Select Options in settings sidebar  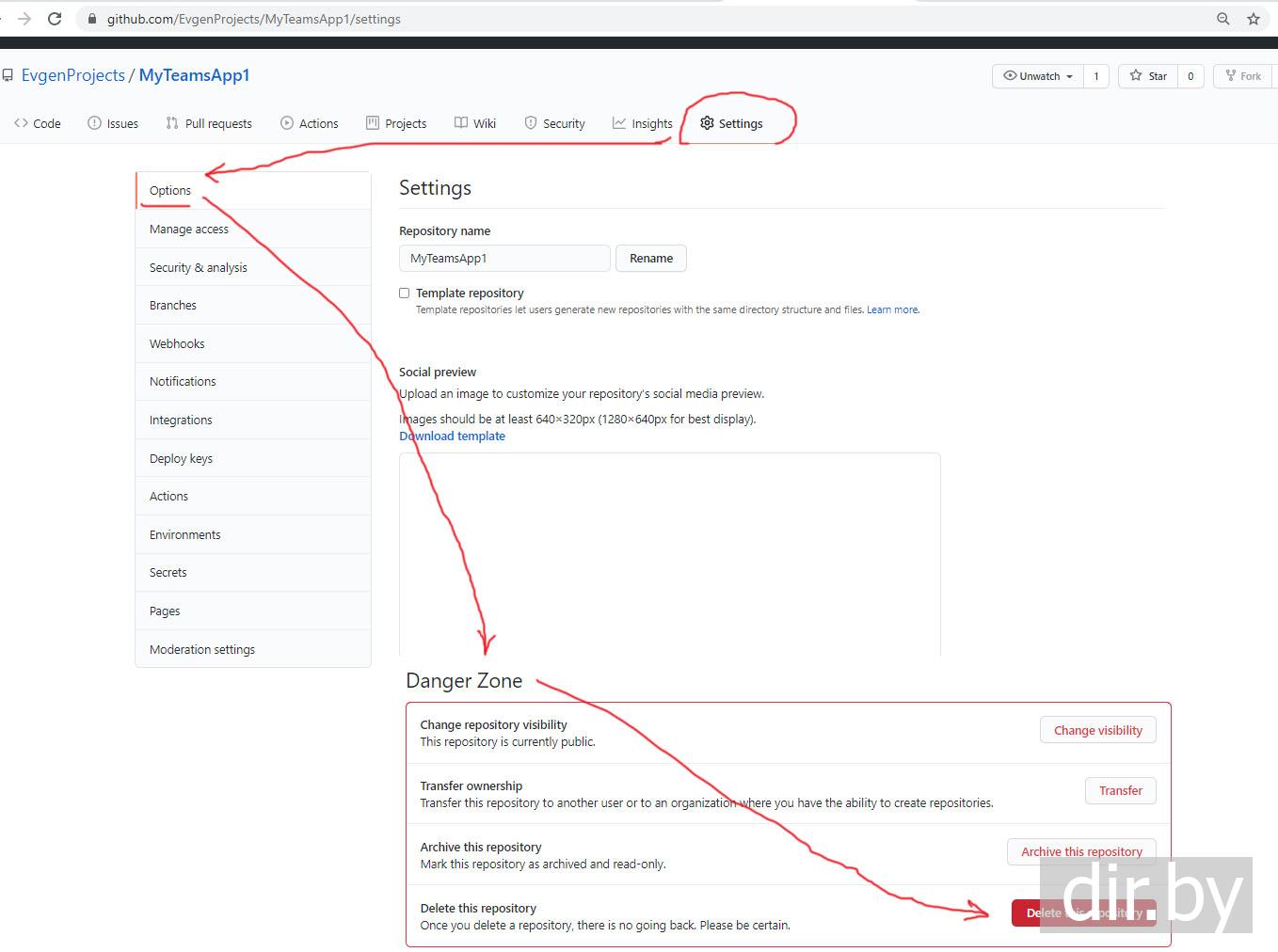pos(253,191)
